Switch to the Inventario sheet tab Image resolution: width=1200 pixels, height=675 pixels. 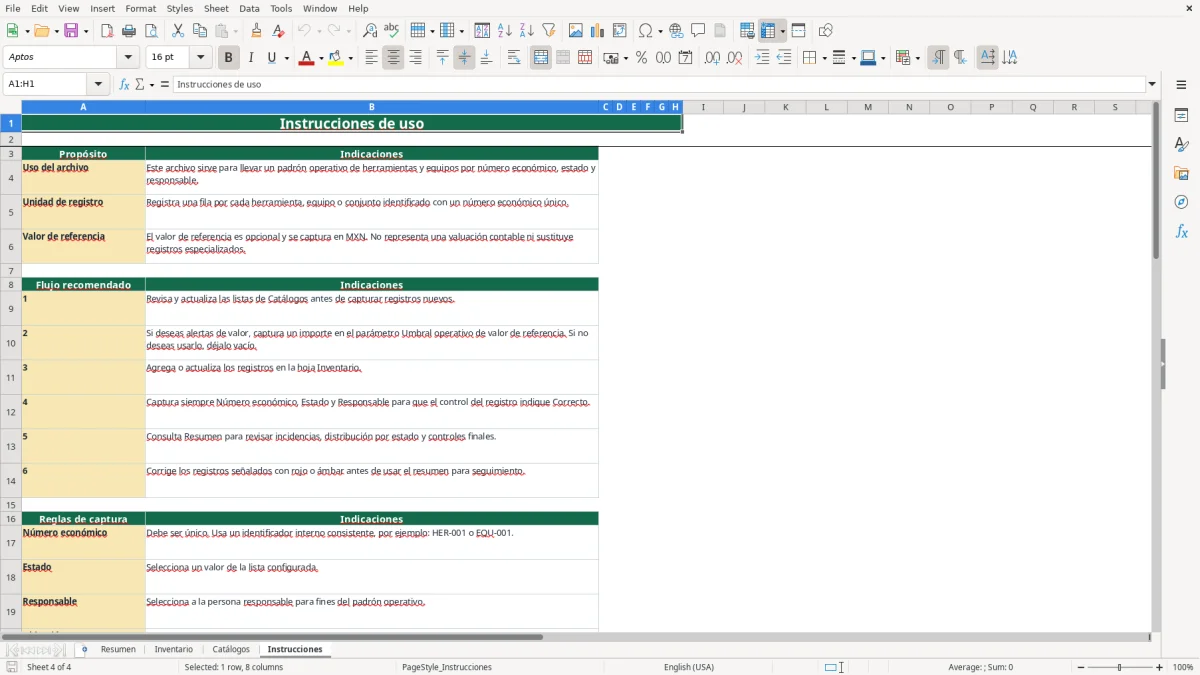pyautogui.click(x=174, y=649)
